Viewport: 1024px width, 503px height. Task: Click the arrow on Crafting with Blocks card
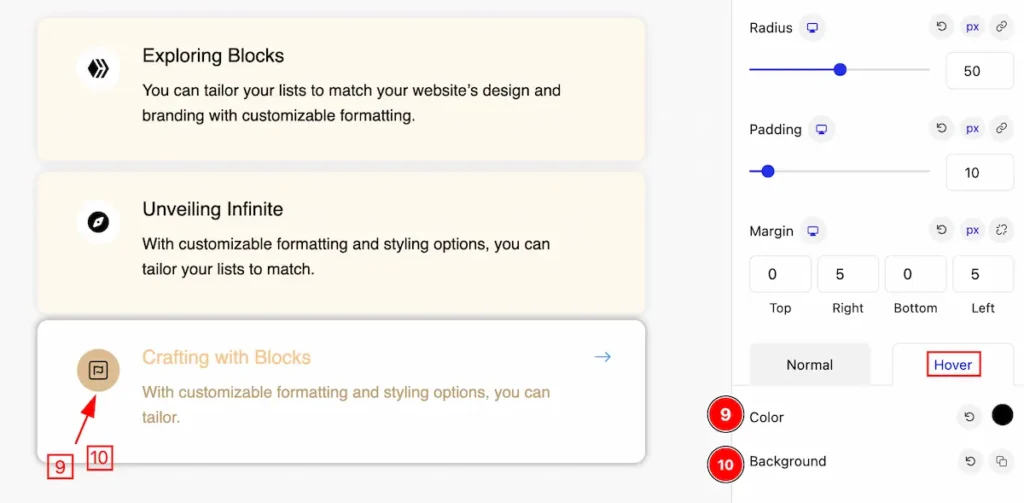point(602,357)
